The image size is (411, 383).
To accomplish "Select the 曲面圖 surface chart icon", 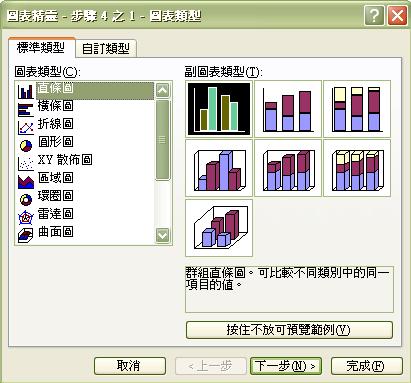I will (26, 235).
